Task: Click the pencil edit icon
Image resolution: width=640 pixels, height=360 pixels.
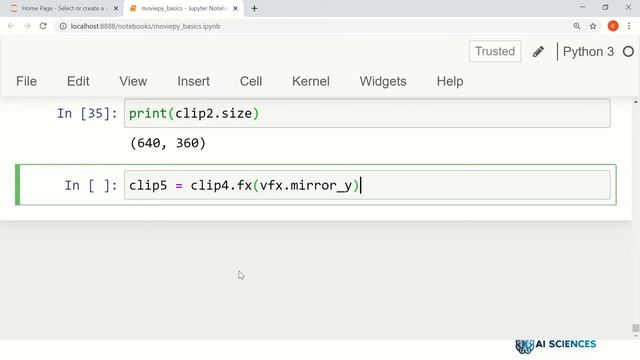Action: (x=538, y=51)
